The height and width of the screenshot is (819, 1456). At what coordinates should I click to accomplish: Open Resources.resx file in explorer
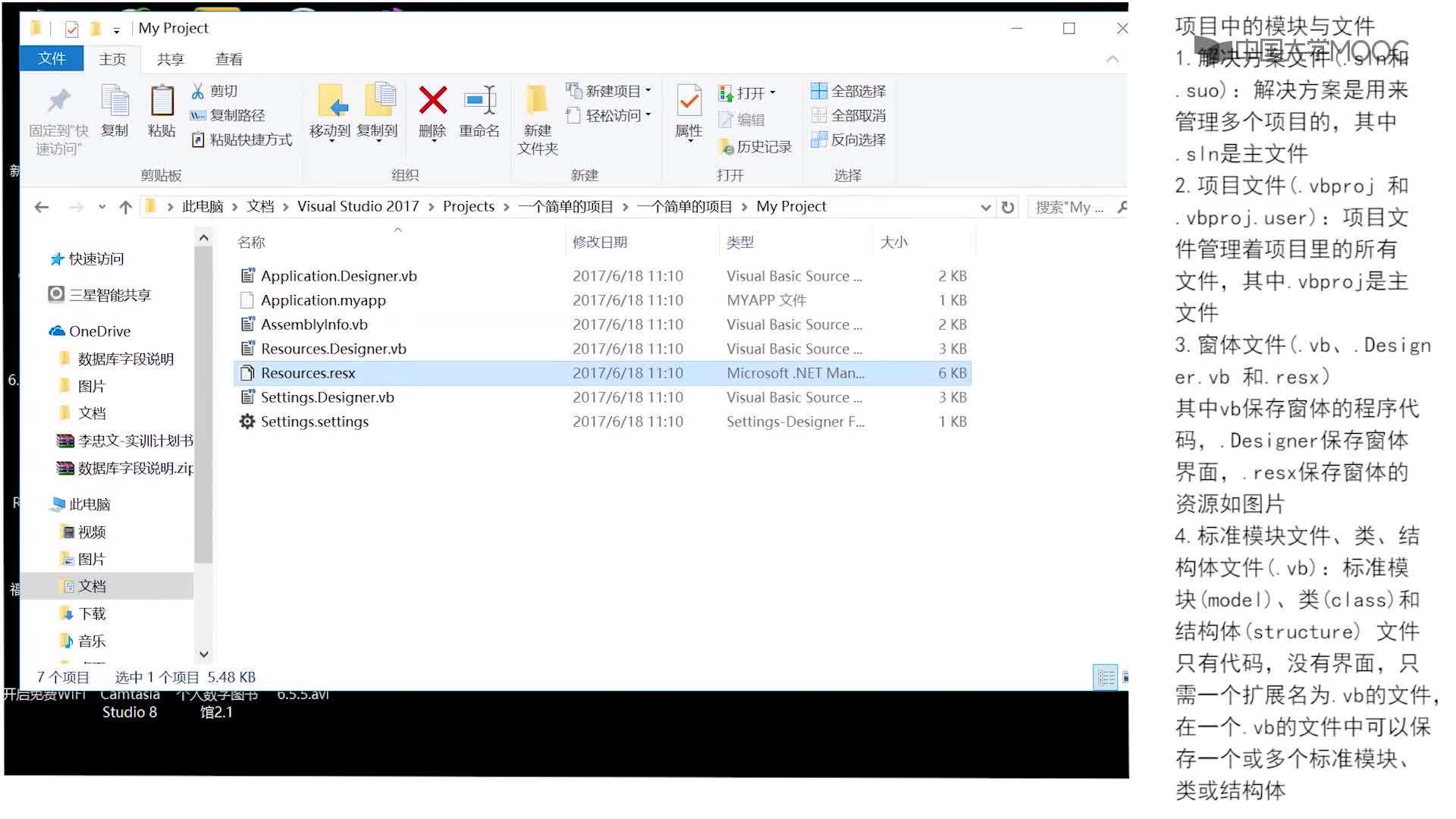pos(308,372)
